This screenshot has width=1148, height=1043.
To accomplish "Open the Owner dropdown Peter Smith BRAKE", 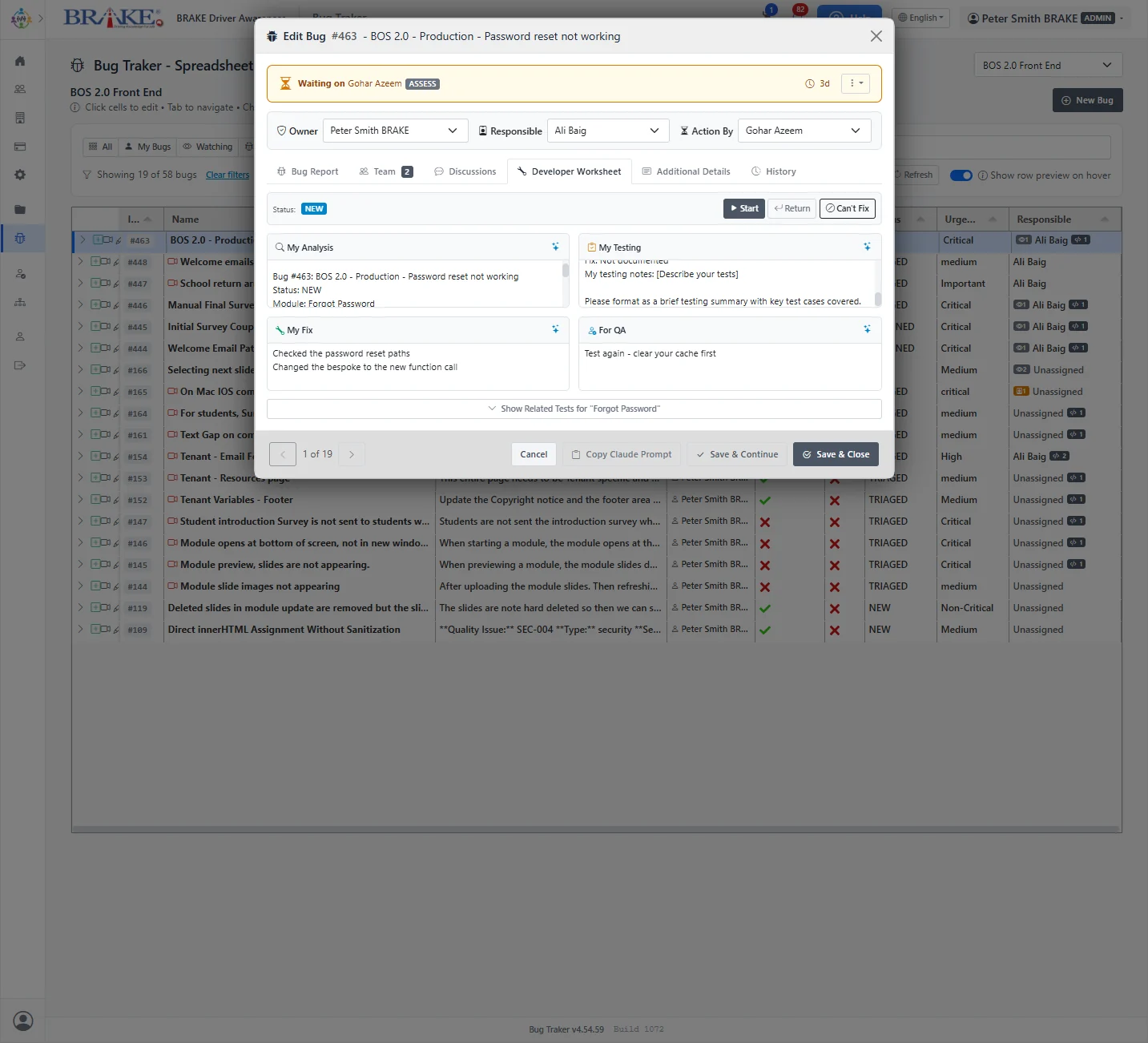I will click(395, 131).
